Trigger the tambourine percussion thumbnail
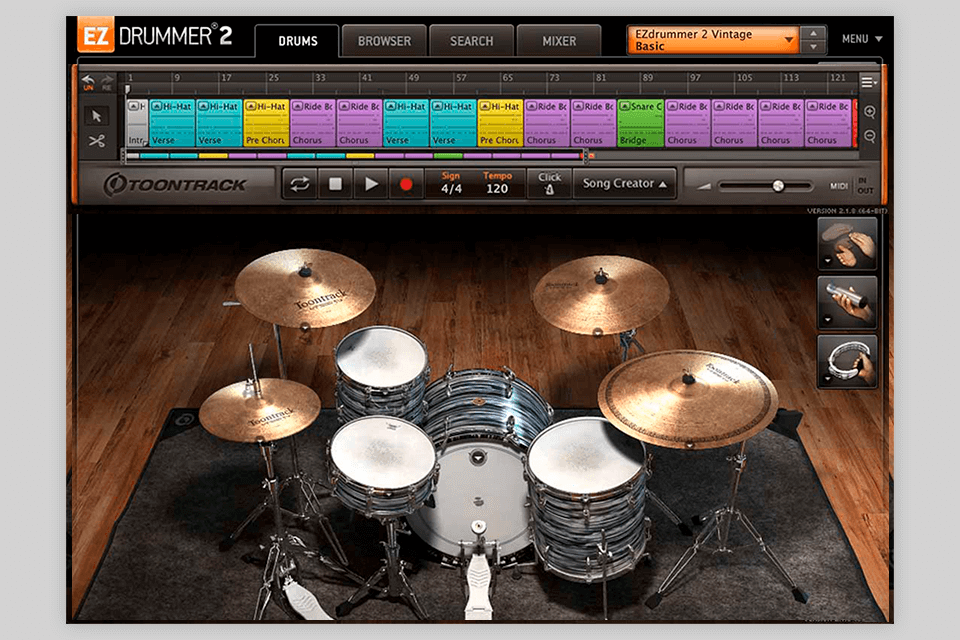The image size is (960, 640). coord(847,361)
